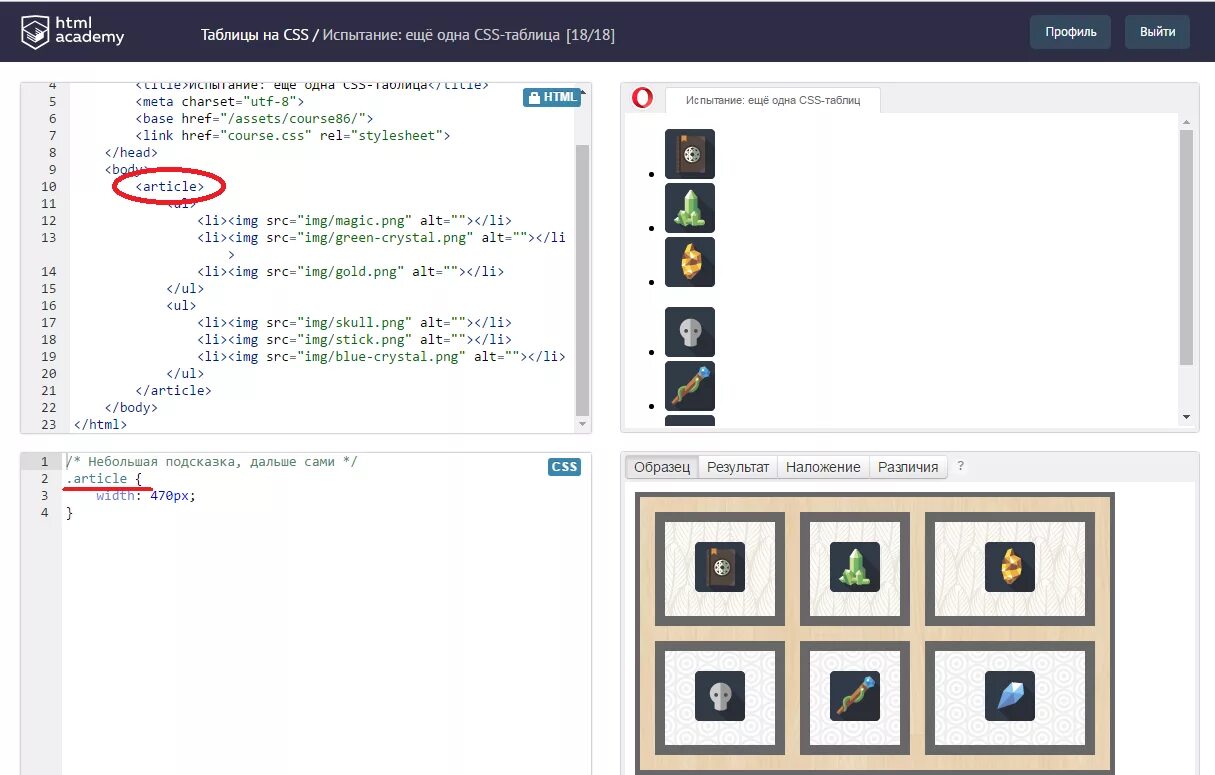Place cursor on .article selector in CSS
The height and width of the screenshot is (775, 1215).
coord(97,479)
